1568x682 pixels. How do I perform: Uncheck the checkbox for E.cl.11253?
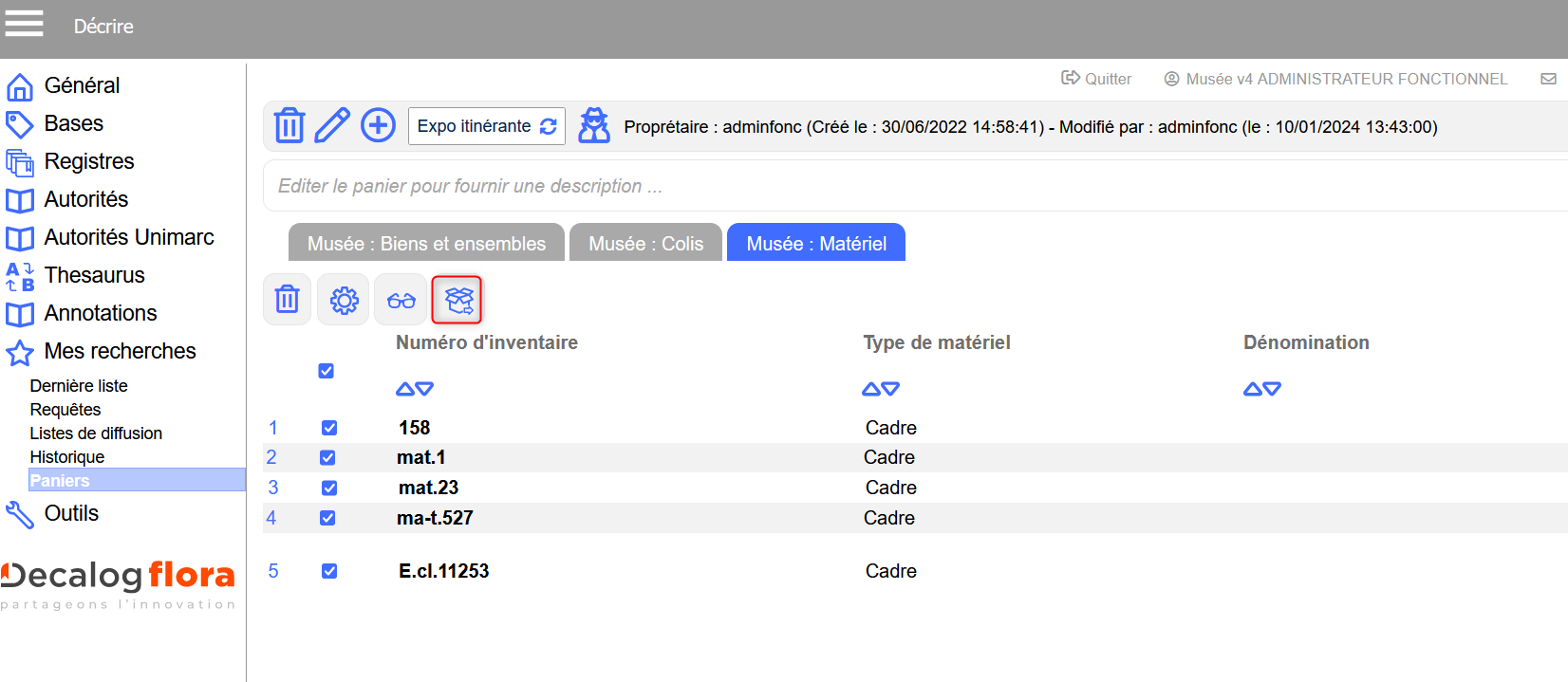[x=329, y=571]
